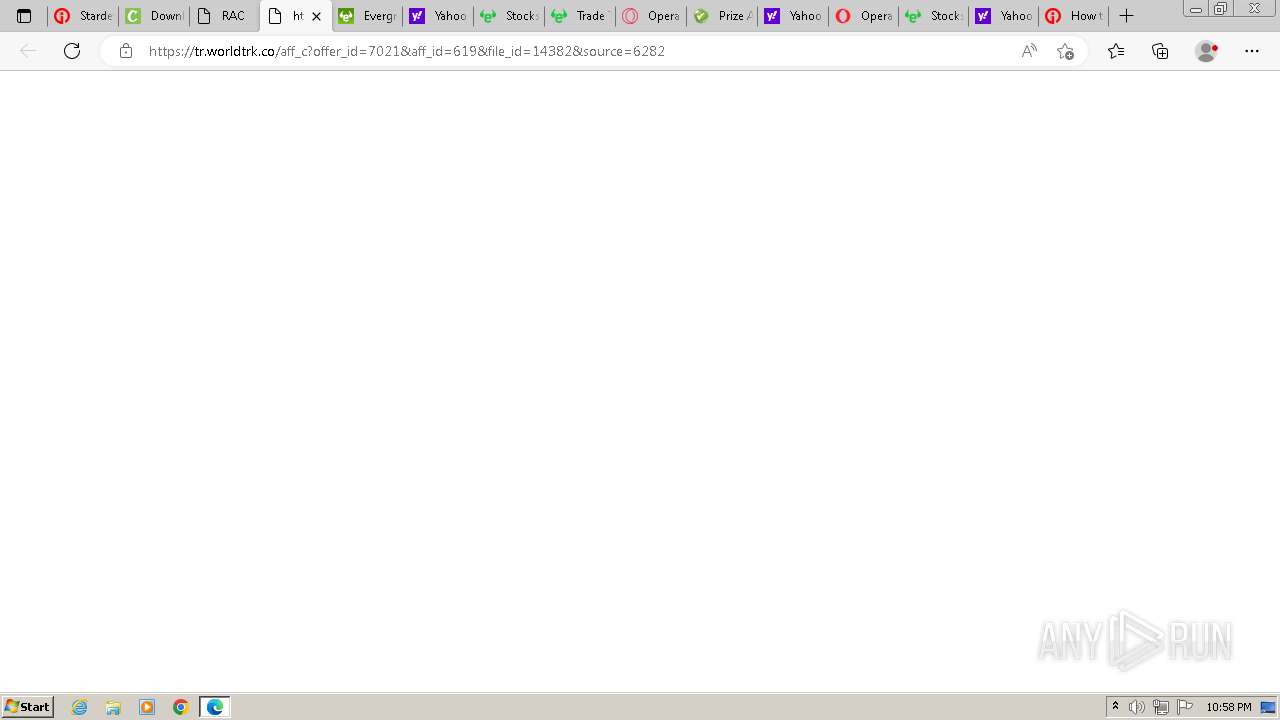Image resolution: width=1280 pixels, height=720 pixels.
Task: Launch Internet Explorer from the taskbar
Action: 80,707
